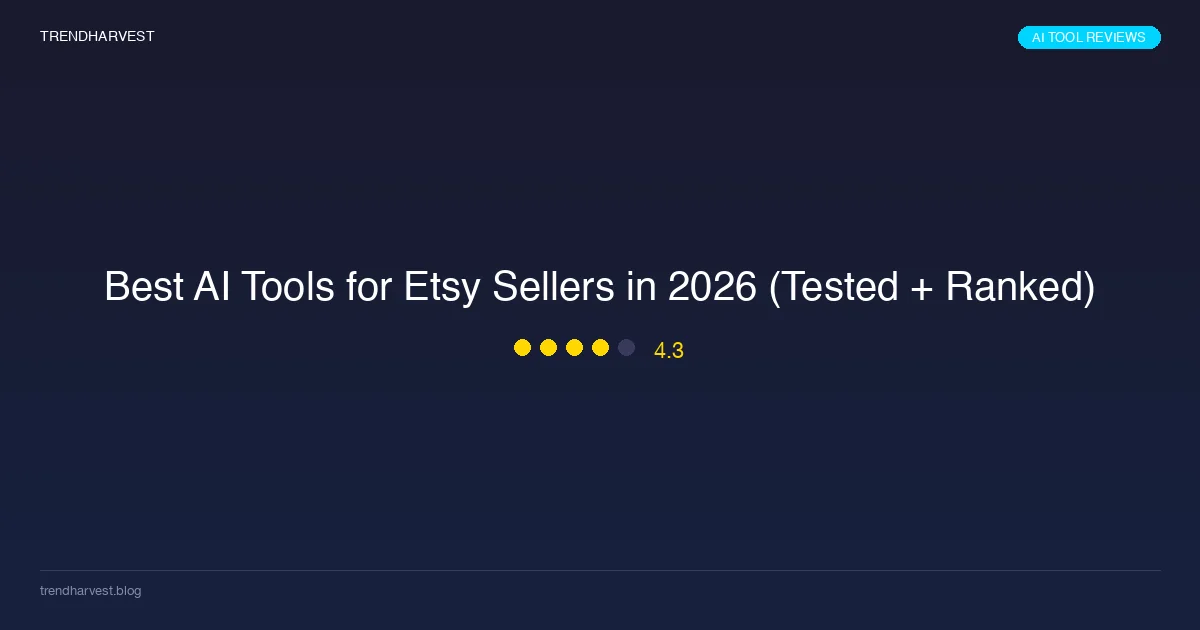Click the 4.3 rating score

[668, 351]
